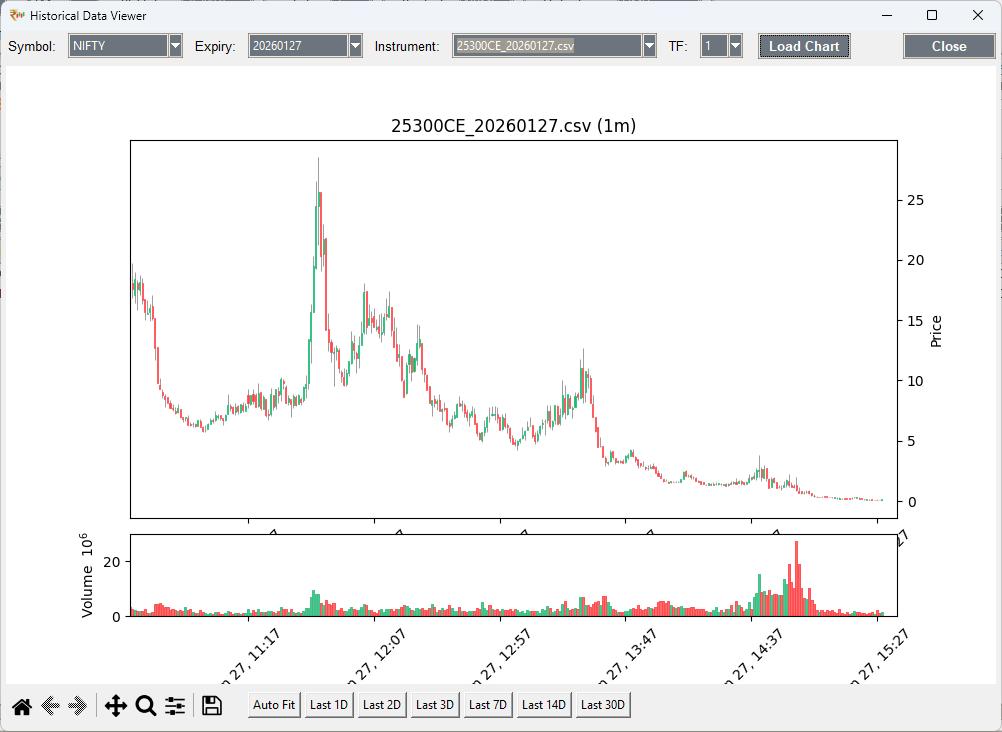This screenshot has height=732, width=1002.
Task: Save the chart using the floppy disk icon
Action: click(211, 705)
